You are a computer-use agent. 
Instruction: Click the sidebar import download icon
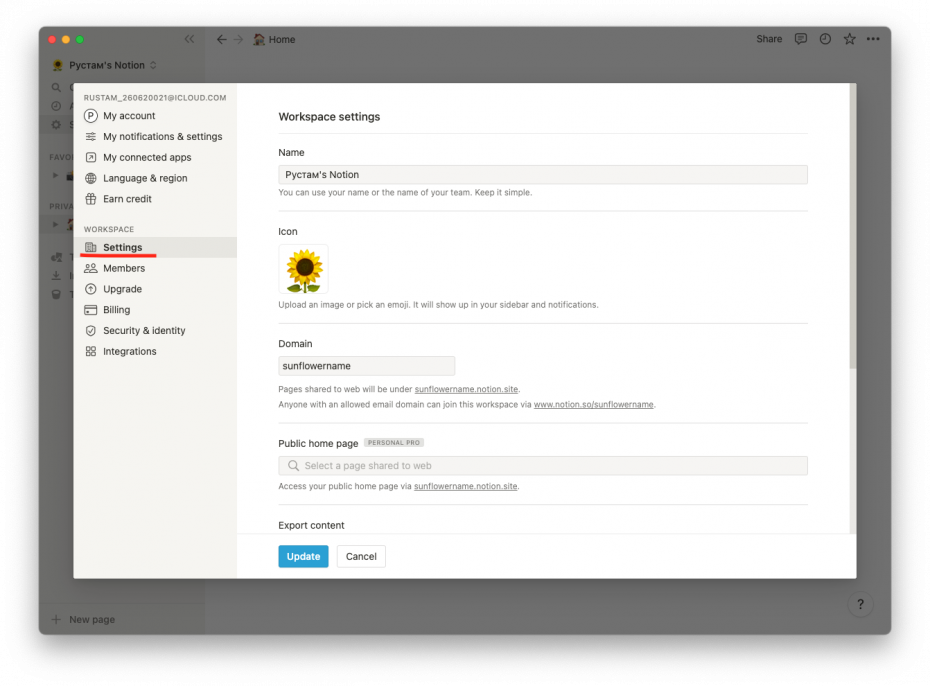pyautogui.click(x=56, y=275)
